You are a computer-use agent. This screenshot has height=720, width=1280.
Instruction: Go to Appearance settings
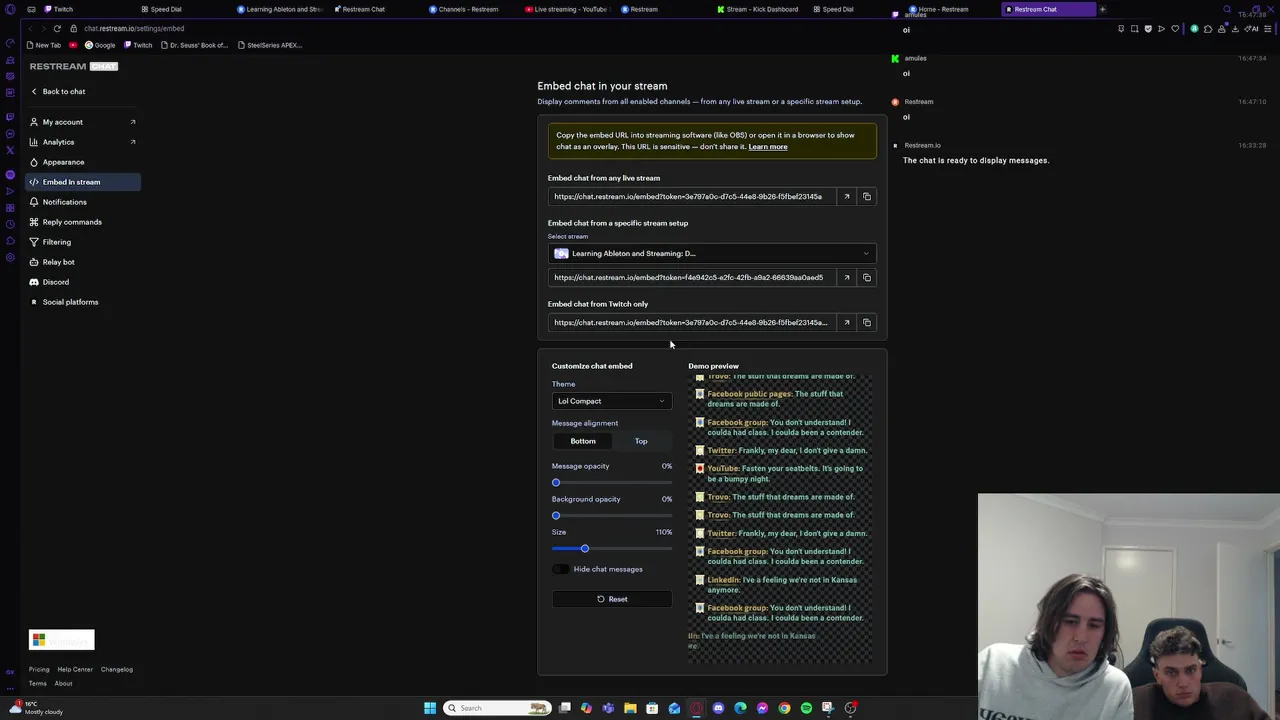point(83,162)
